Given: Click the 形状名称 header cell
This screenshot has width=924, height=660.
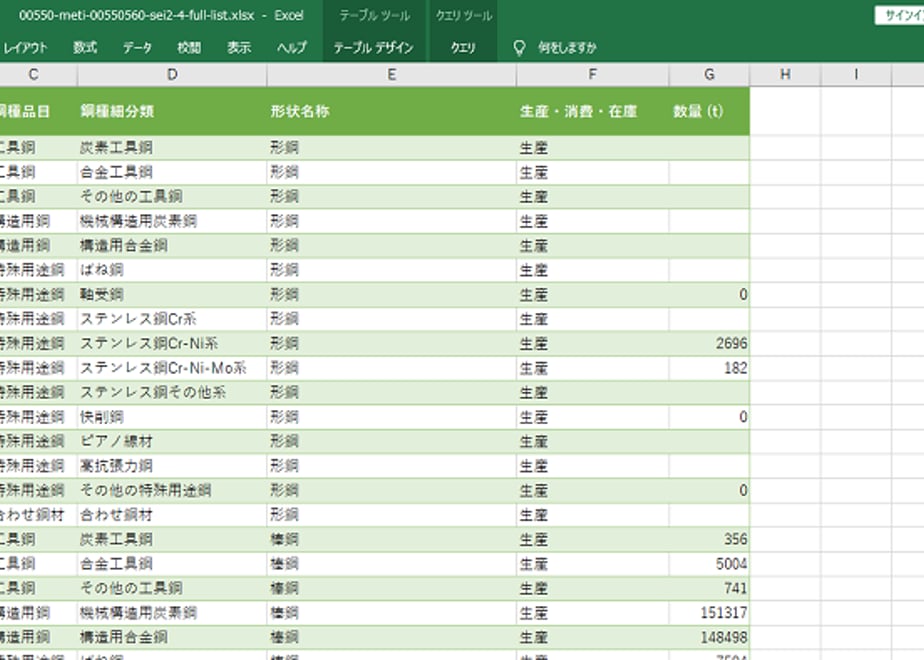Looking at the screenshot, I should pyautogui.click(x=391, y=111).
